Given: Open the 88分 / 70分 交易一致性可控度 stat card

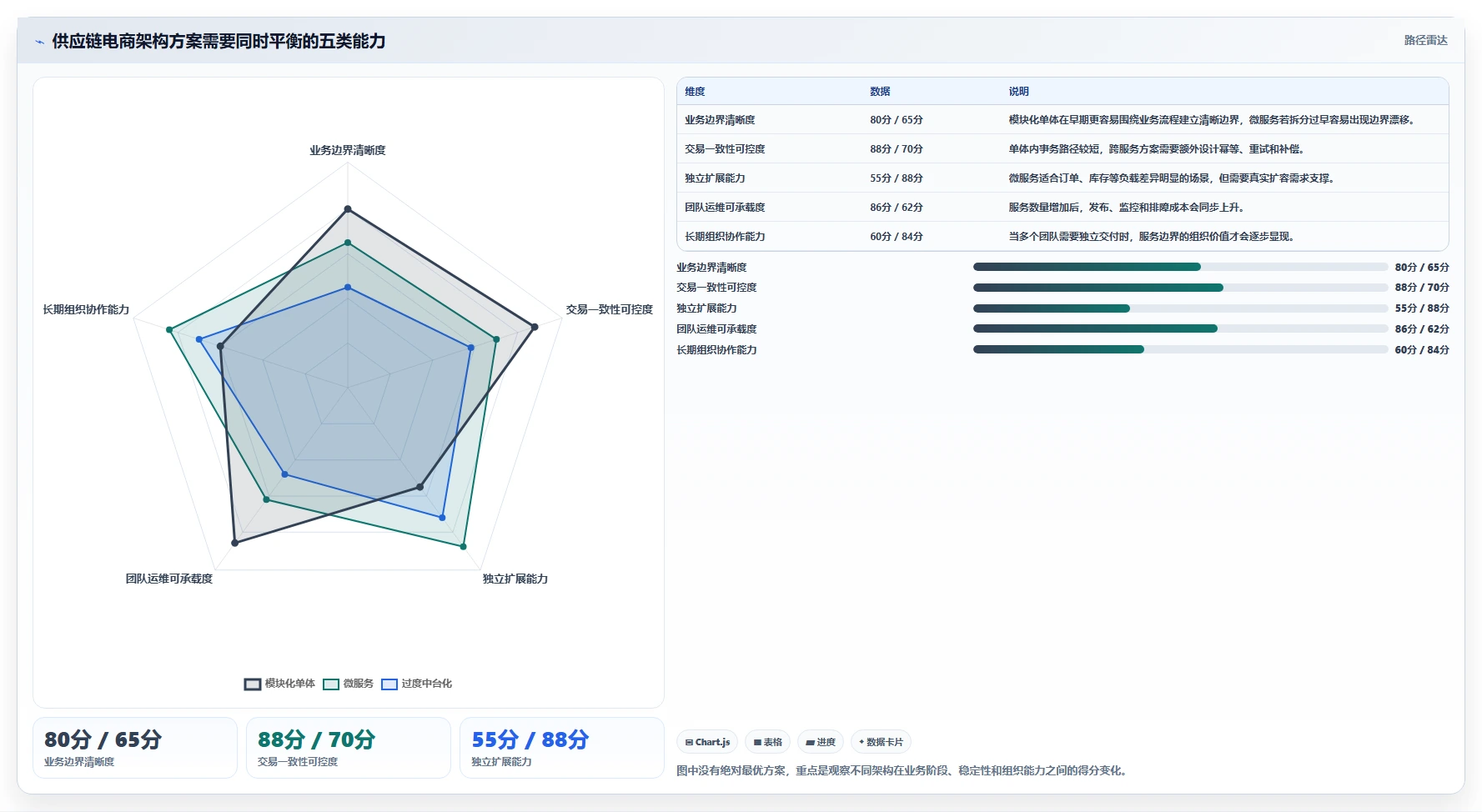Looking at the screenshot, I should [x=349, y=748].
